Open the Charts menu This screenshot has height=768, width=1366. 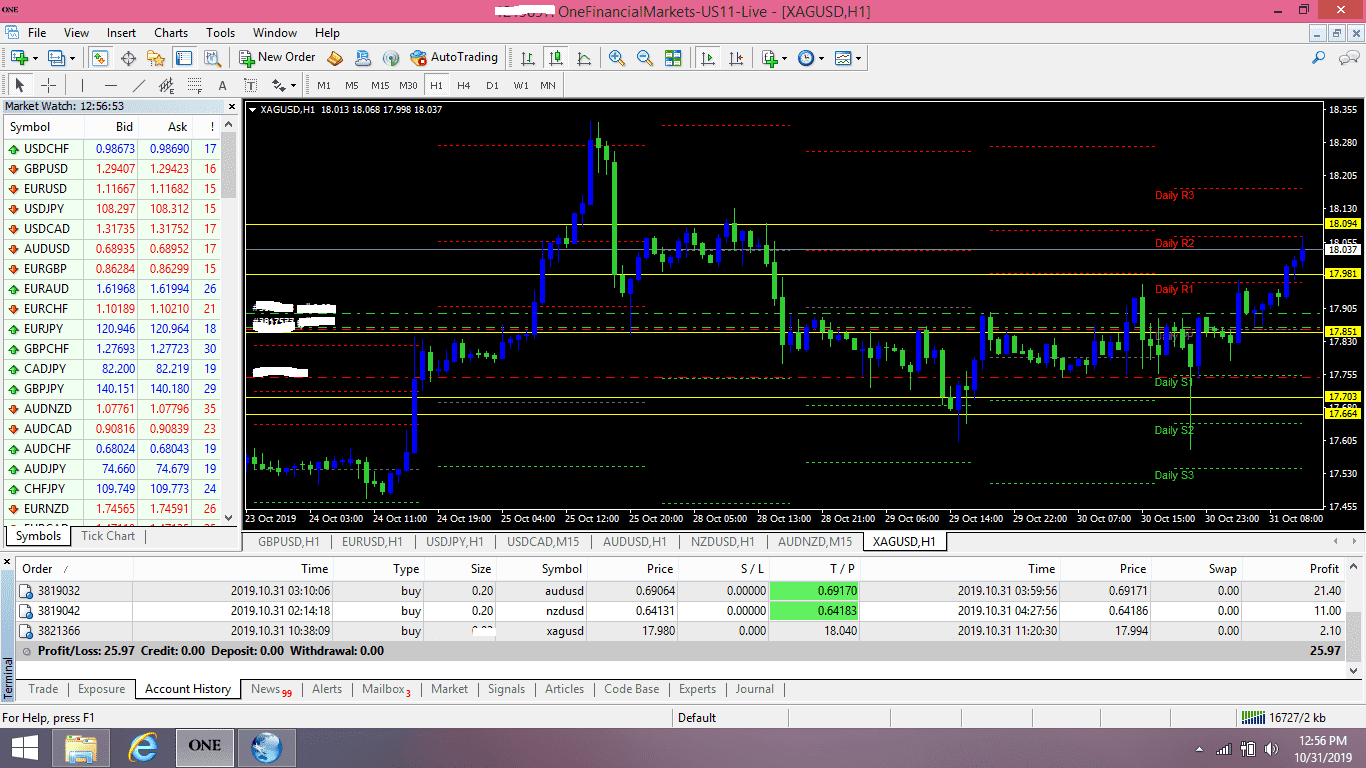(171, 33)
